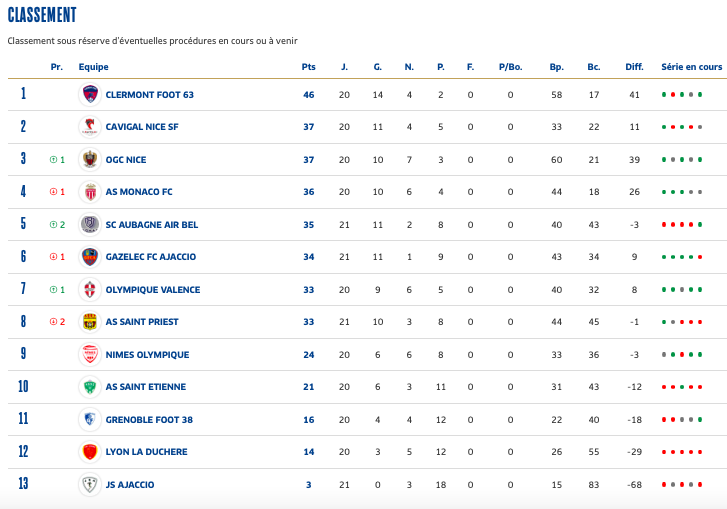Open the Olympique Valence team link
This screenshot has height=509, width=727.
tap(152, 290)
